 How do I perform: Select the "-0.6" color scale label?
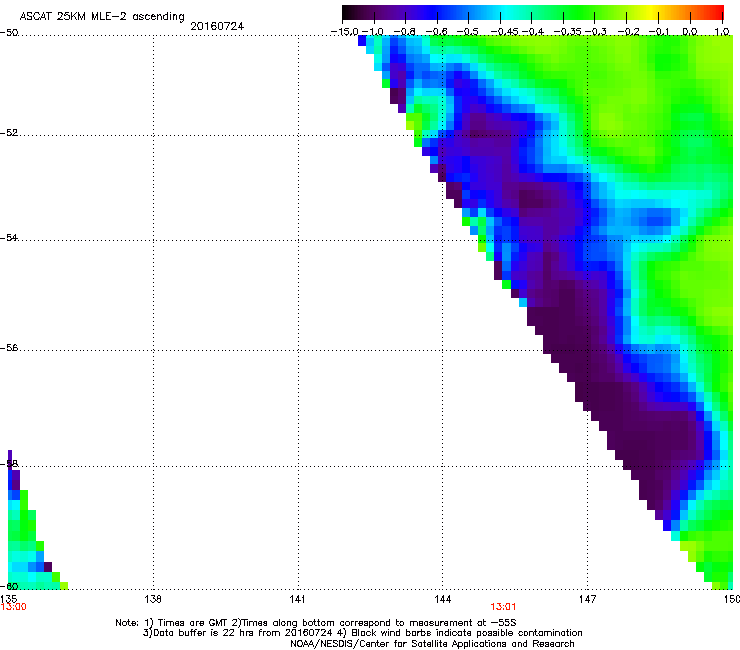(437, 32)
